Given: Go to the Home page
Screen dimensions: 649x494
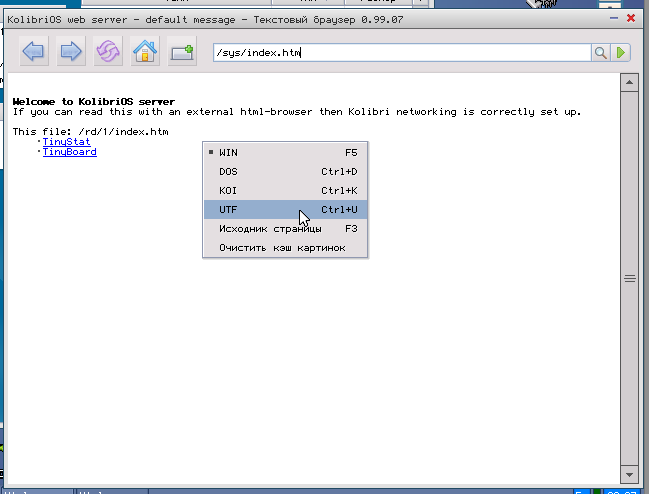Looking at the screenshot, I should click(x=145, y=52).
